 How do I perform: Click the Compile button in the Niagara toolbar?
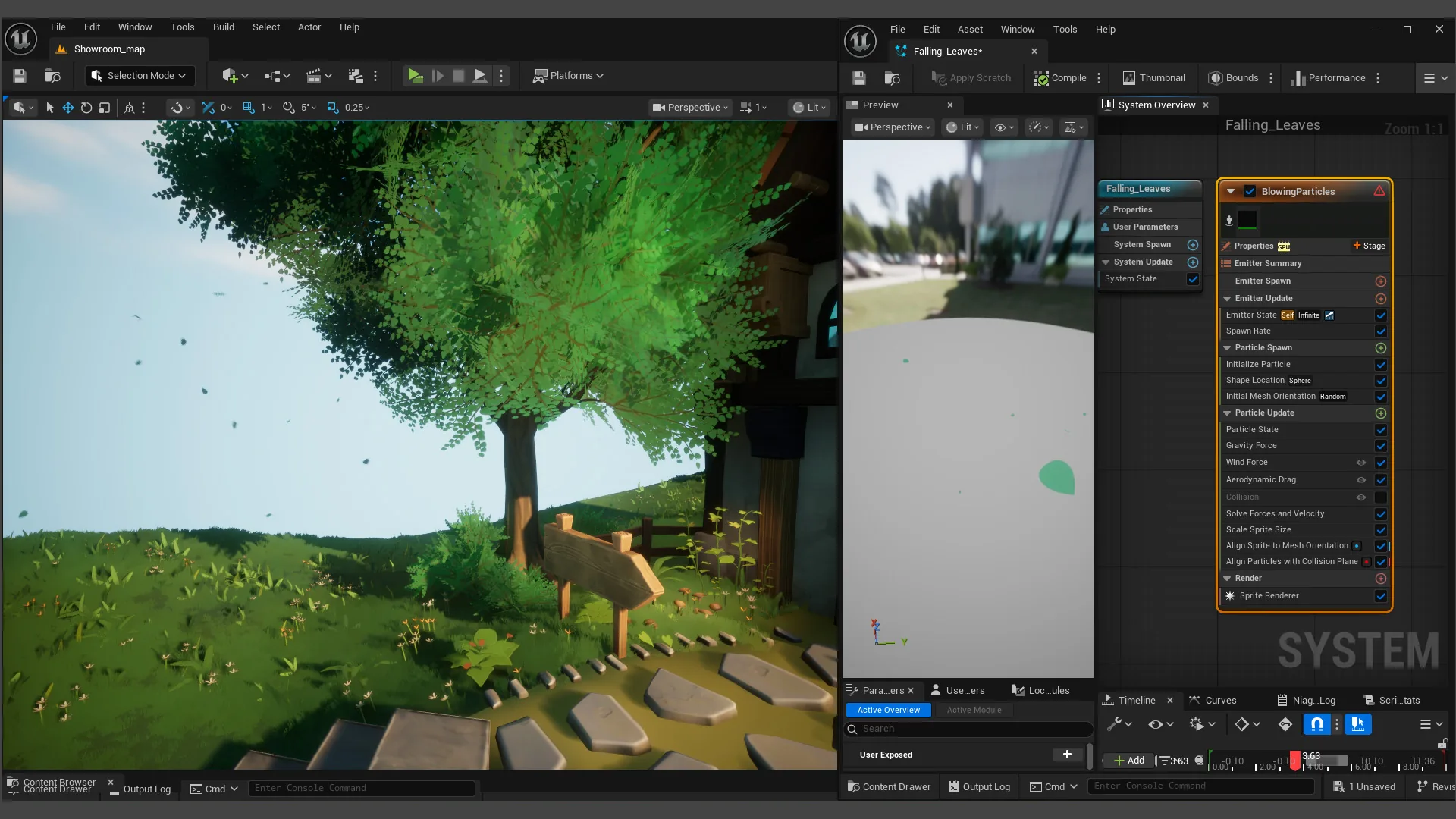[x=1060, y=78]
